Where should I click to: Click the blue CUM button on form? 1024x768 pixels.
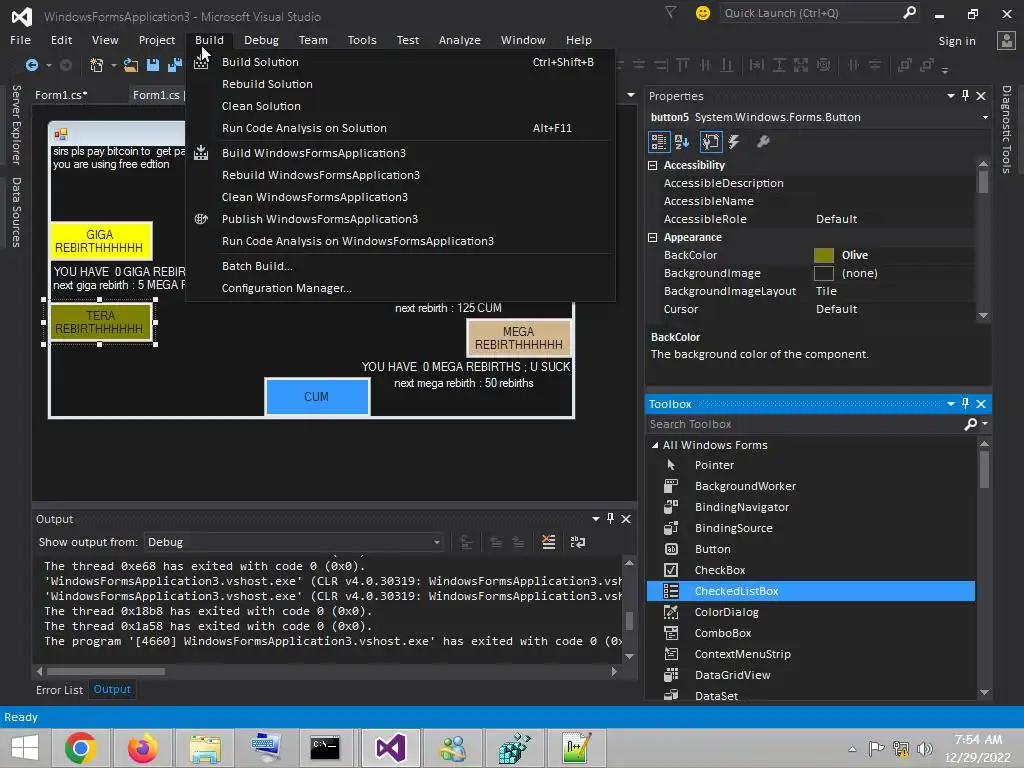[x=317, y=396]
